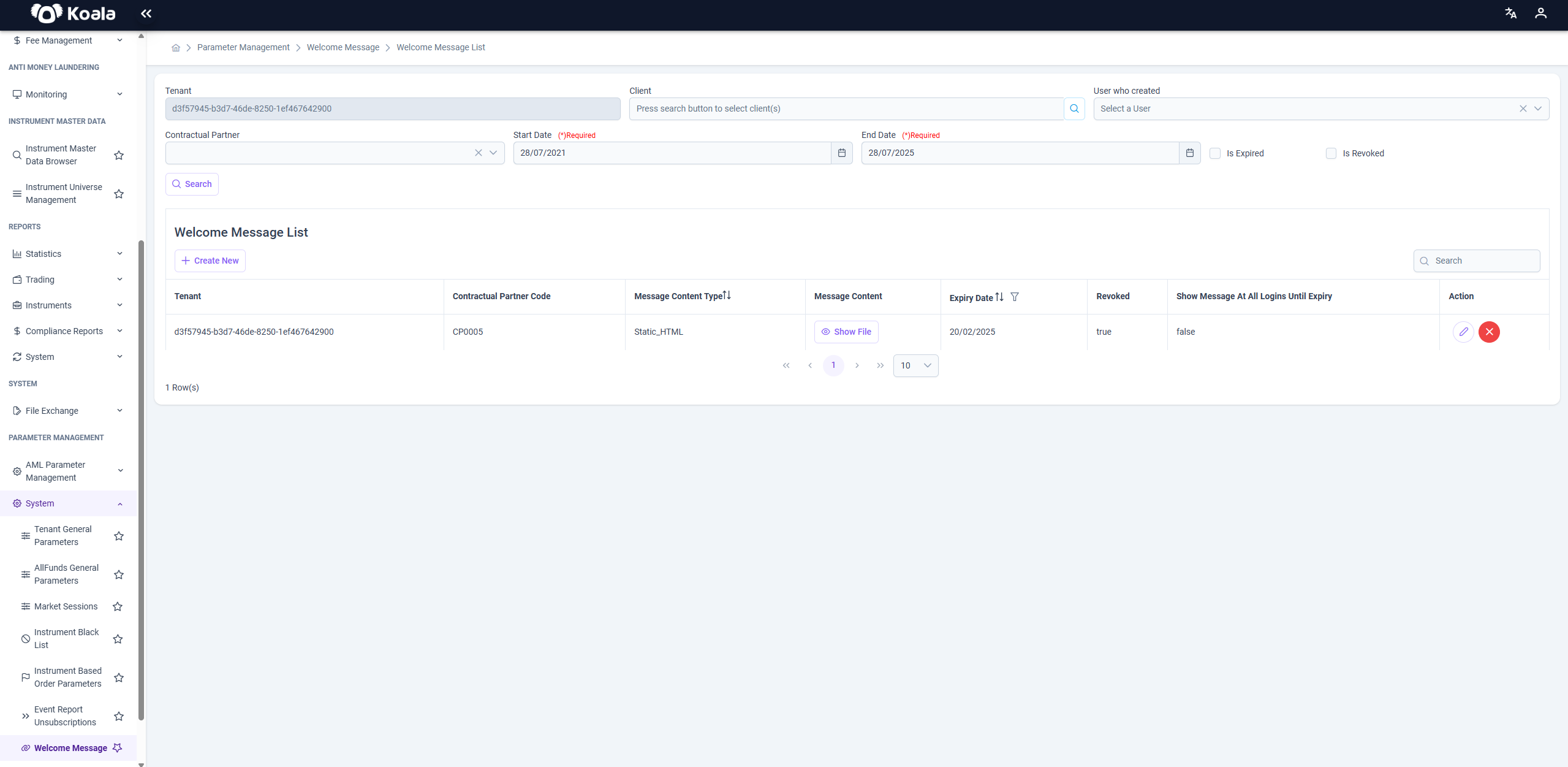This screenshot has width=1568, height=767.
Task: Go to next page of results
Action: click(x=857, y=365)
